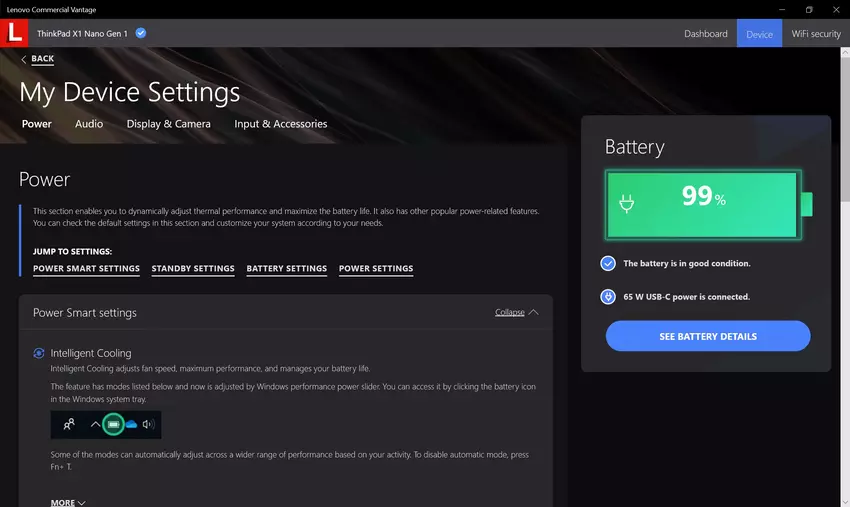Collapse the Power Smart settings section

[x=516, y=312]
